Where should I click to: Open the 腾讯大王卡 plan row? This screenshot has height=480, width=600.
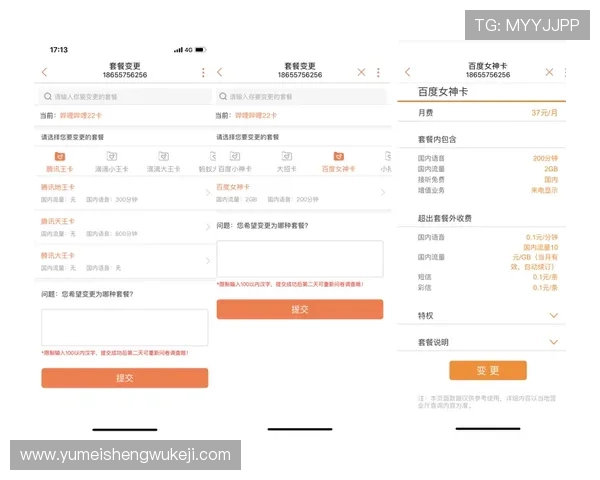[x=125, y=261]
